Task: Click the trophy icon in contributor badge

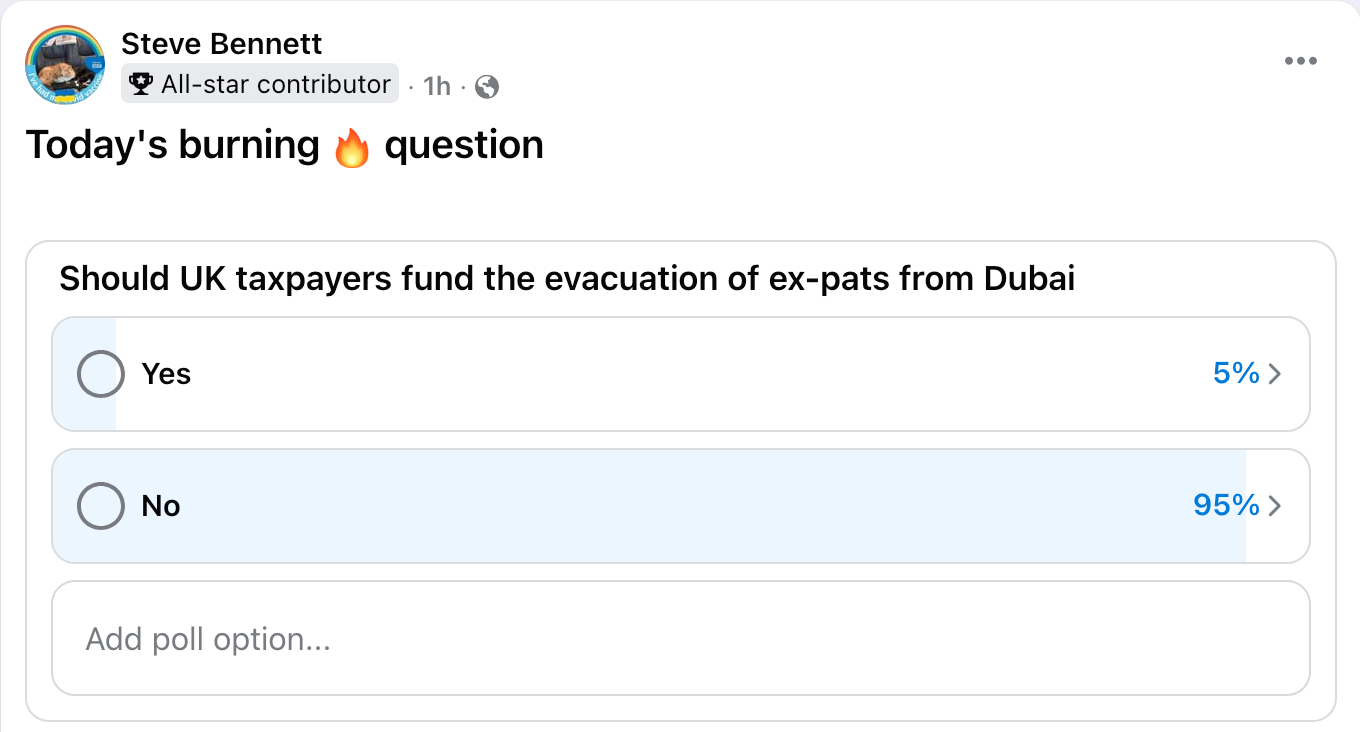Action: (x=141, y=85)
